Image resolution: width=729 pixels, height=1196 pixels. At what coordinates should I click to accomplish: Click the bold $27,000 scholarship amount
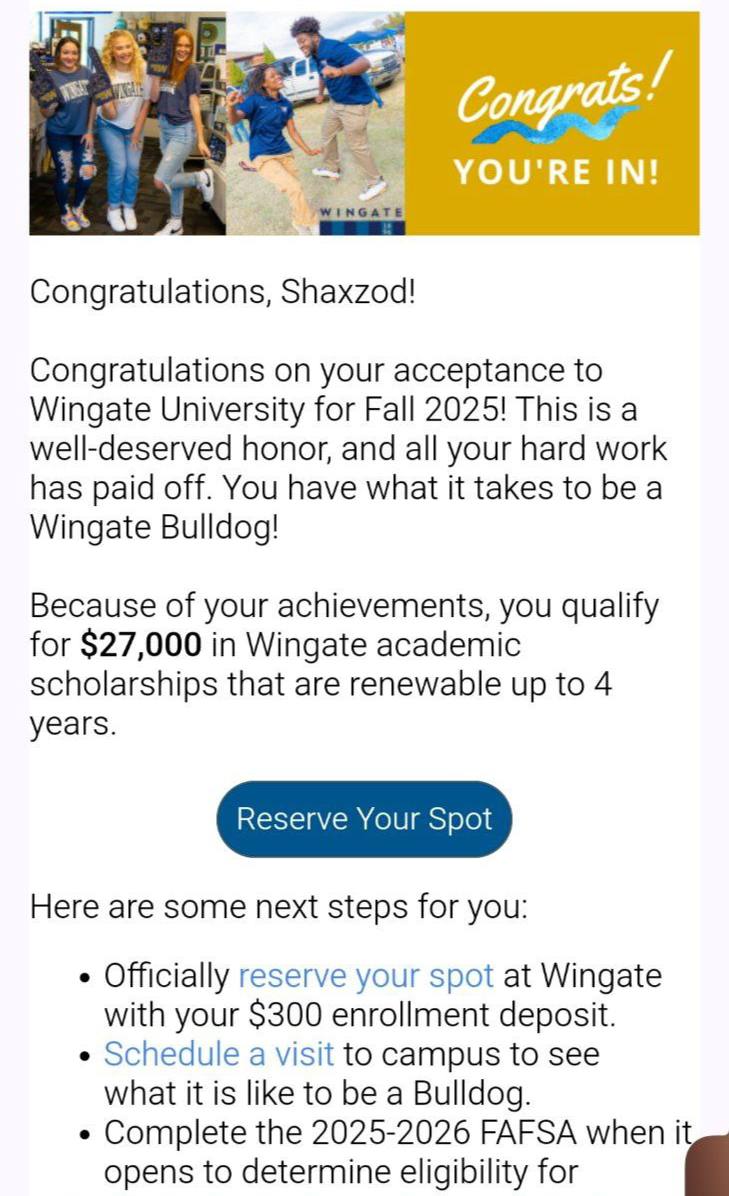(141, 645)
